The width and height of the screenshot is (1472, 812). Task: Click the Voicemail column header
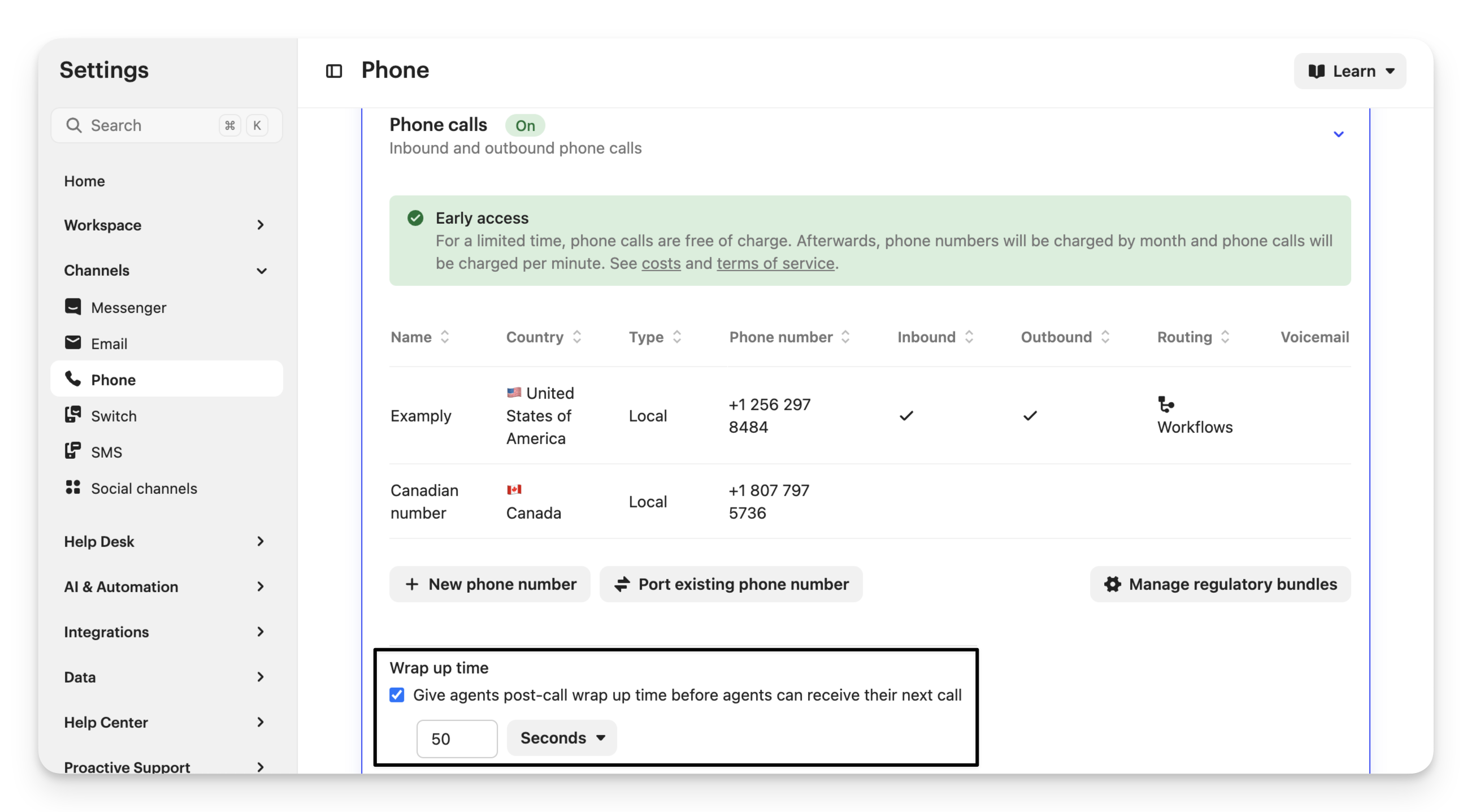pyautogui.click(x=1314, y=337)
